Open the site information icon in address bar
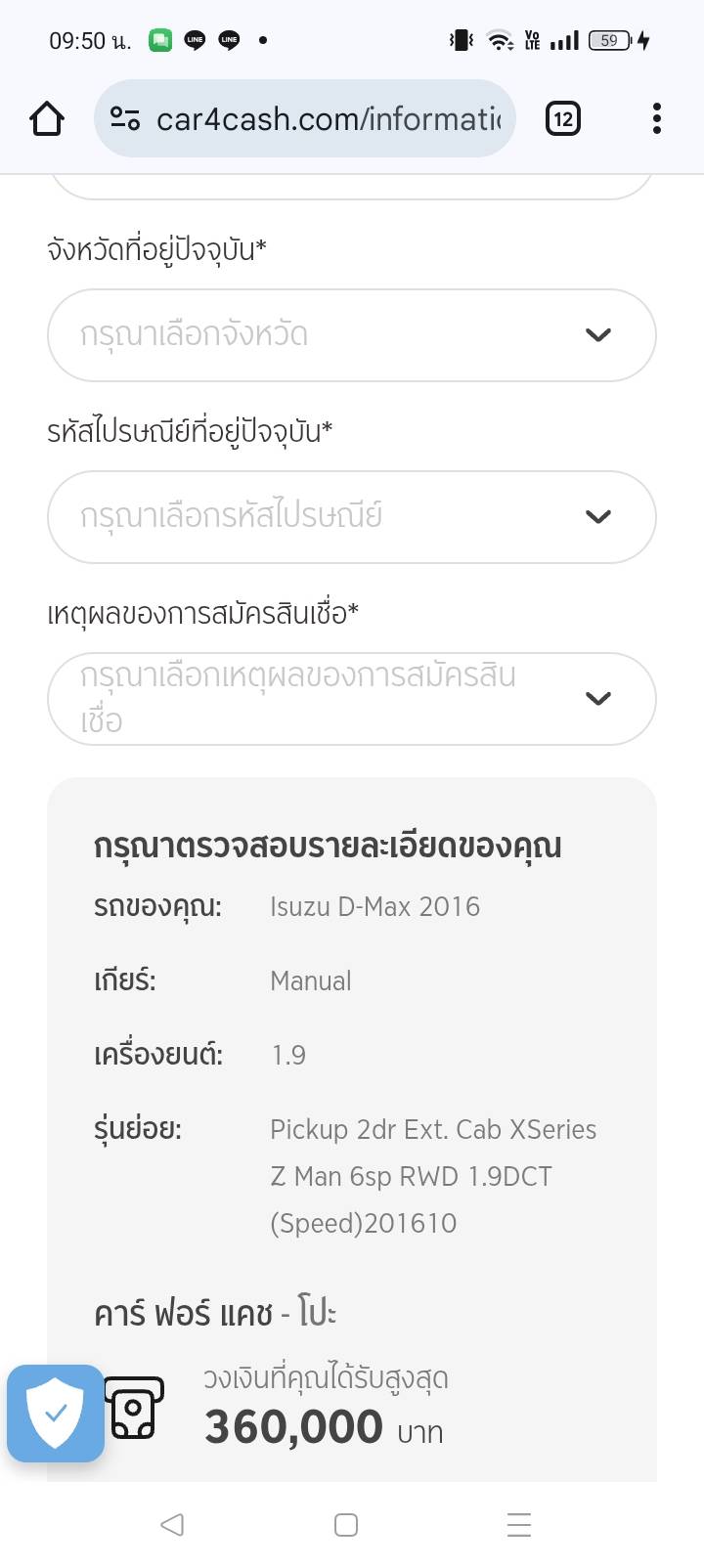This screenshot has height=1568, width=704. (x=125, y=119)
